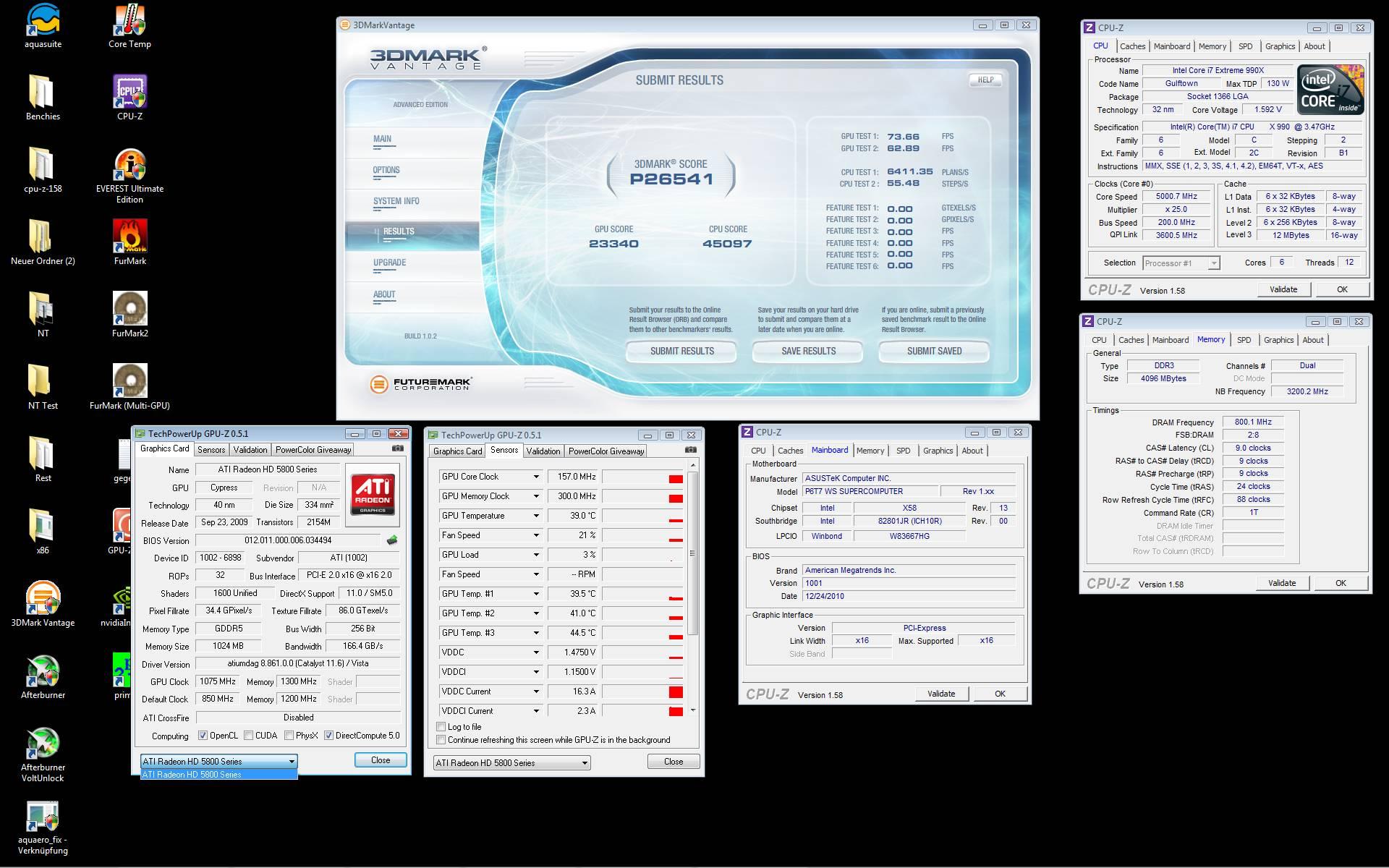Screen dimensions: 1389x868
Task: Launch Afterburner VoltUnlock shortcut
Action: [43, 754]
